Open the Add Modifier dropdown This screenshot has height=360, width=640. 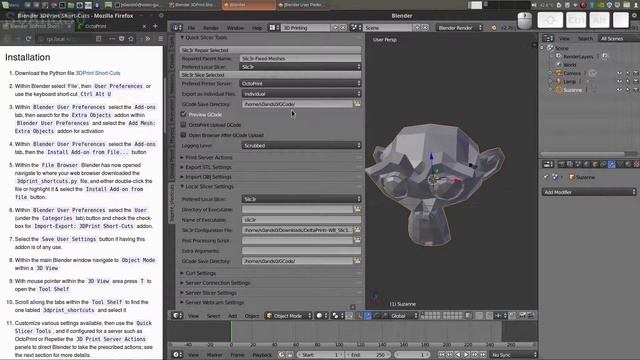pos(589,192)
